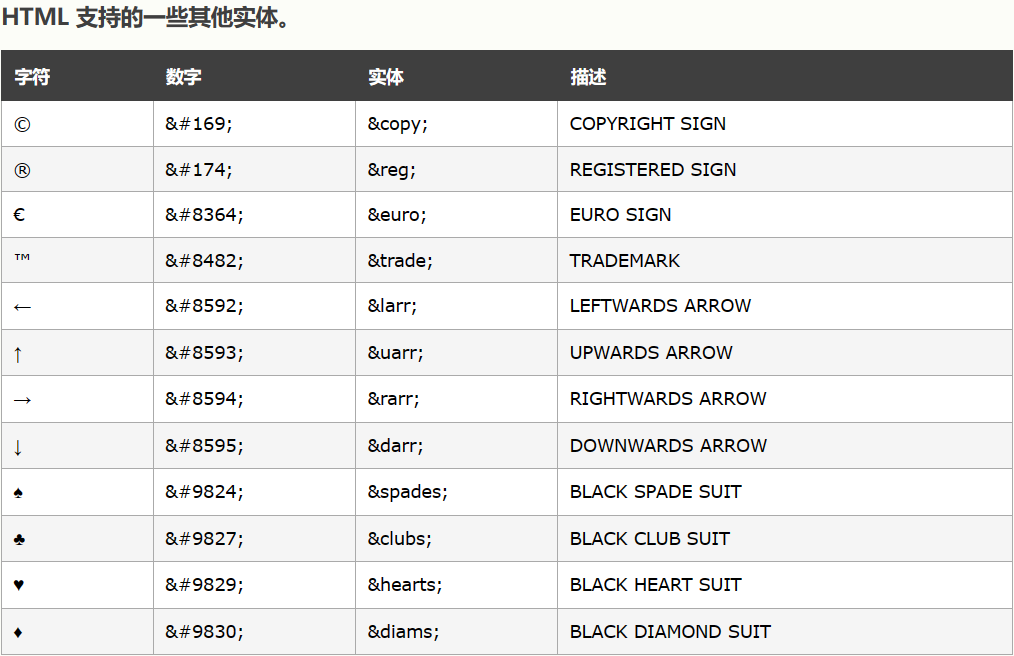Image resolution: width=1014 pixels, height=656 pixels.
Task: Click the HTML 支持的一些其他实体 heading
Action: [x=146, y=18]
